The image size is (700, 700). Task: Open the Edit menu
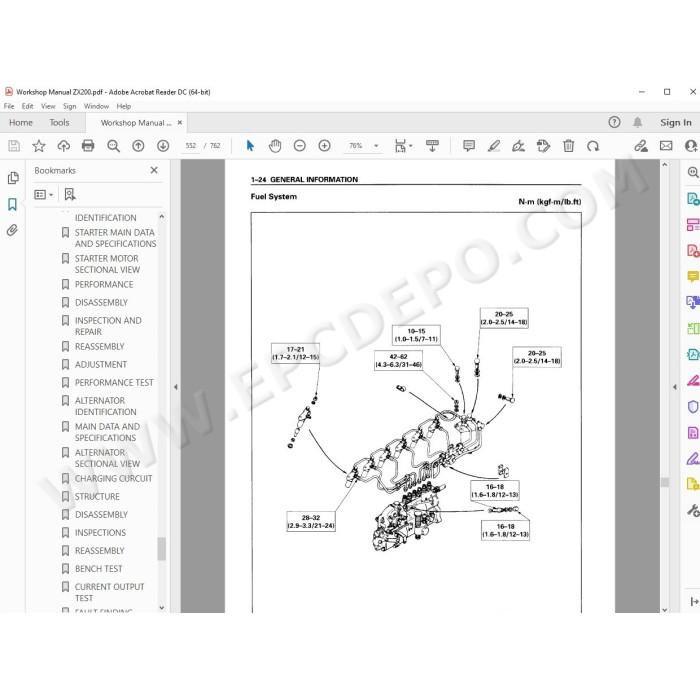click(27, 106)
